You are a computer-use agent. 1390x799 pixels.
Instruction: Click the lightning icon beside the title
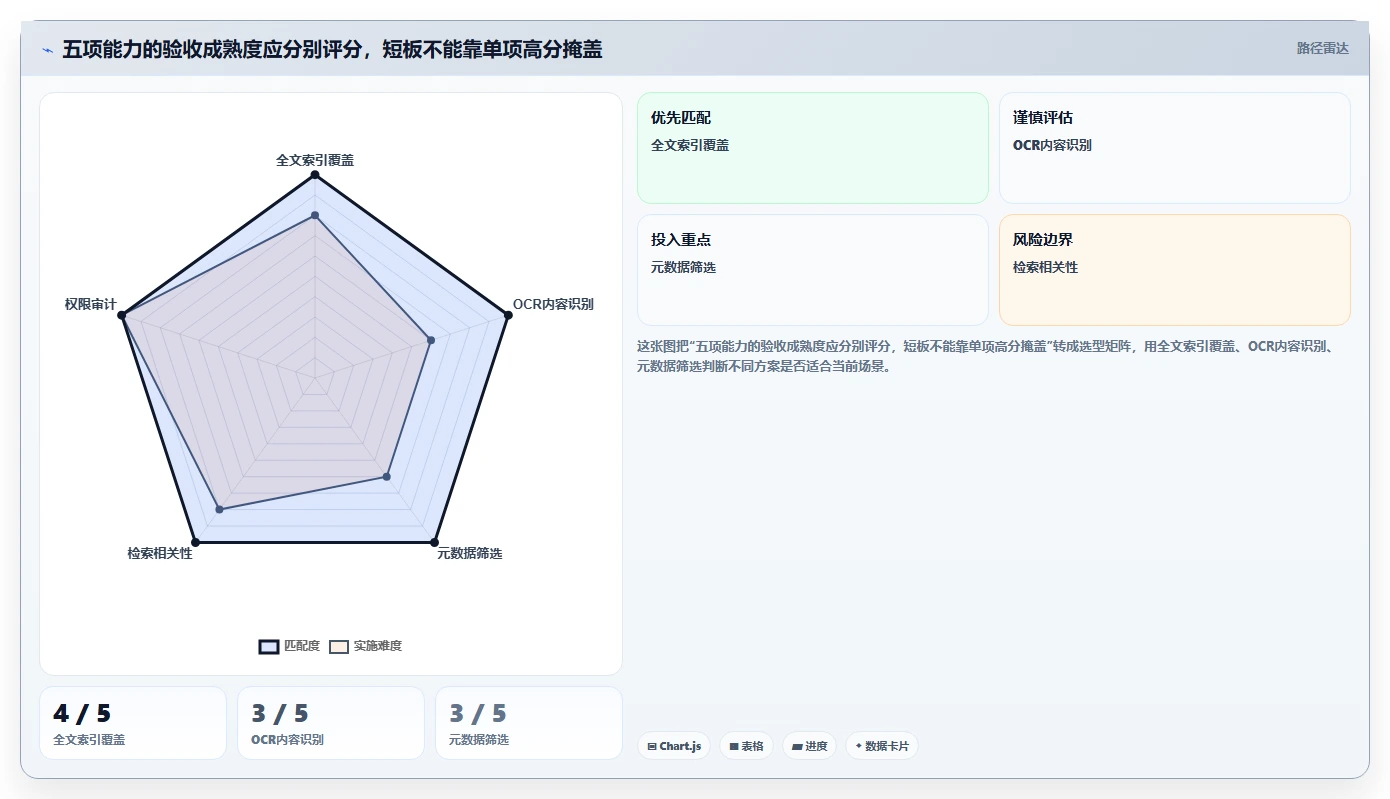coord(47,49)
